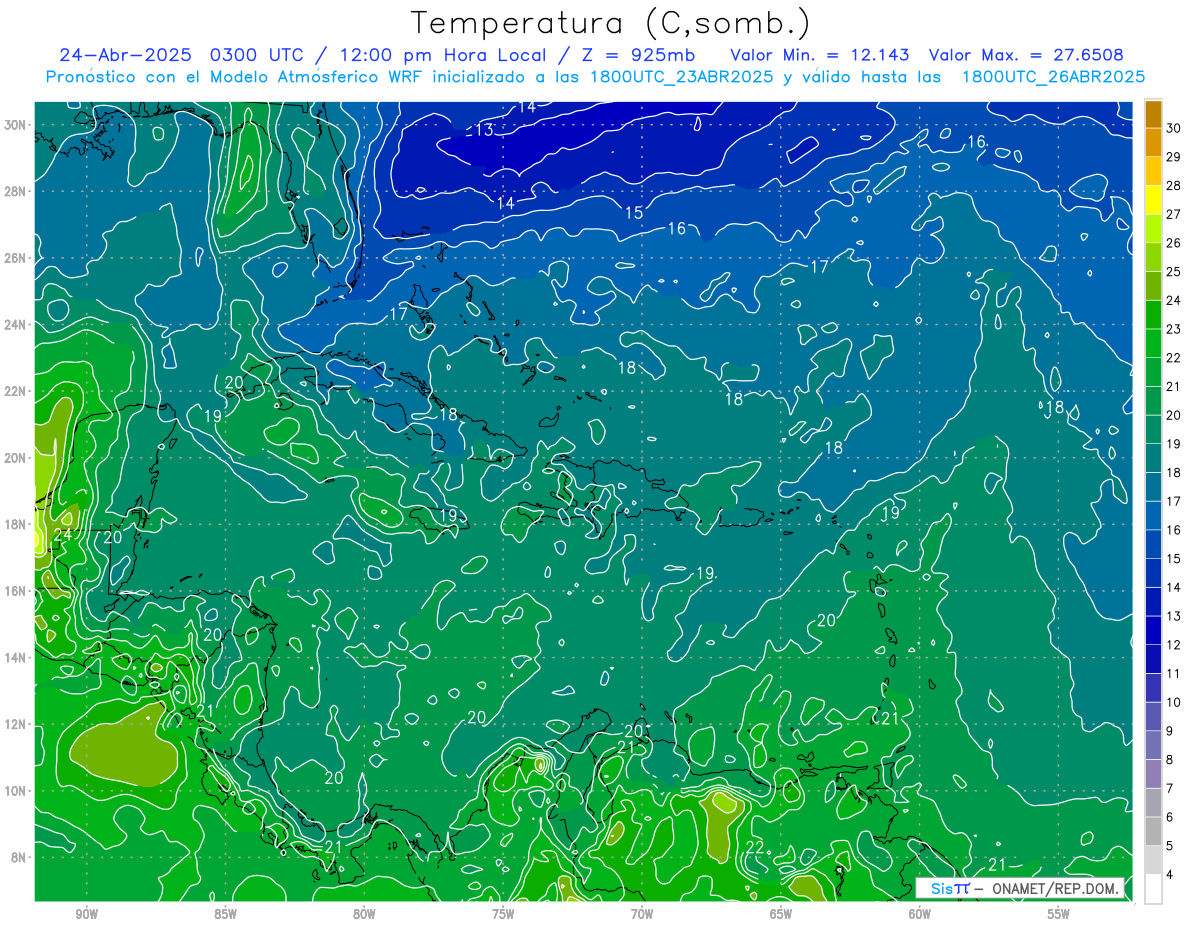The image size is (1200, 927).
Task: Pick the yellow legend band between 27 and 28
Action: [1153, 199]
